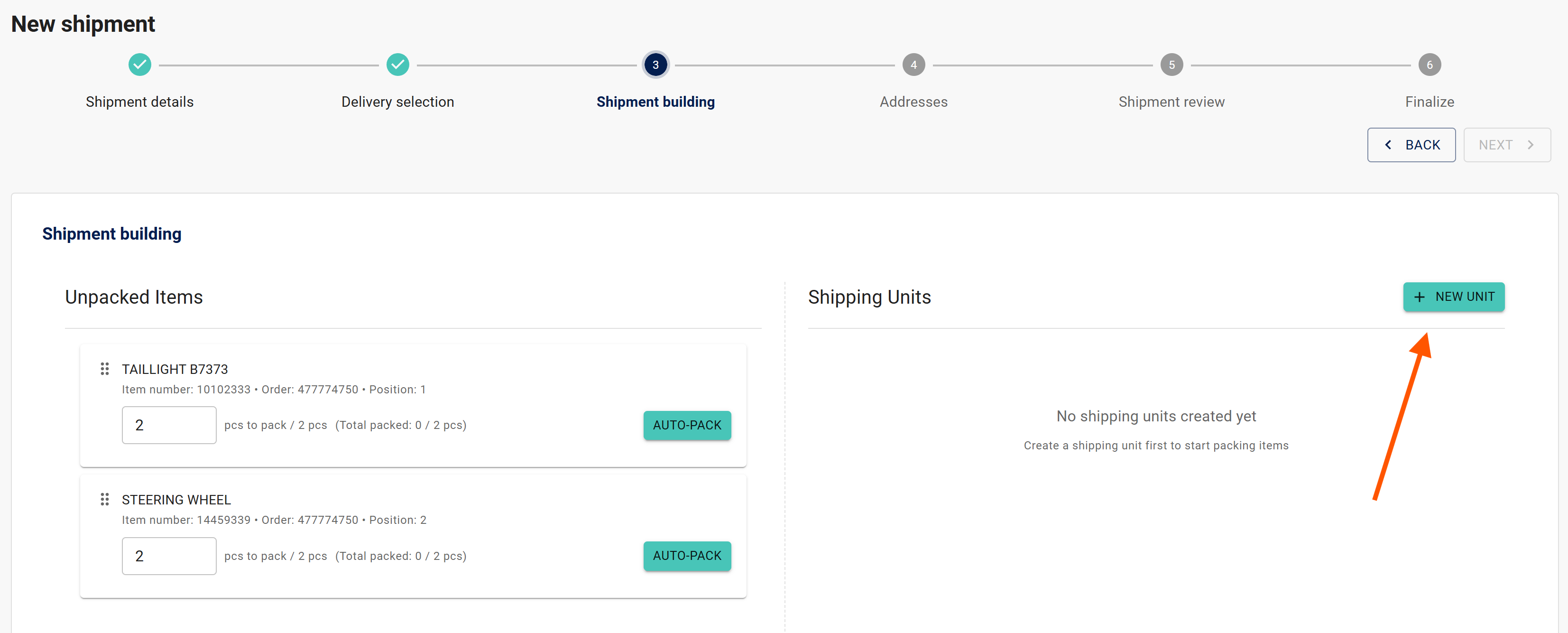Select the Addresses step label
Image resolution: width=1568 pixels, height=633 pixels.
point(913,102)
